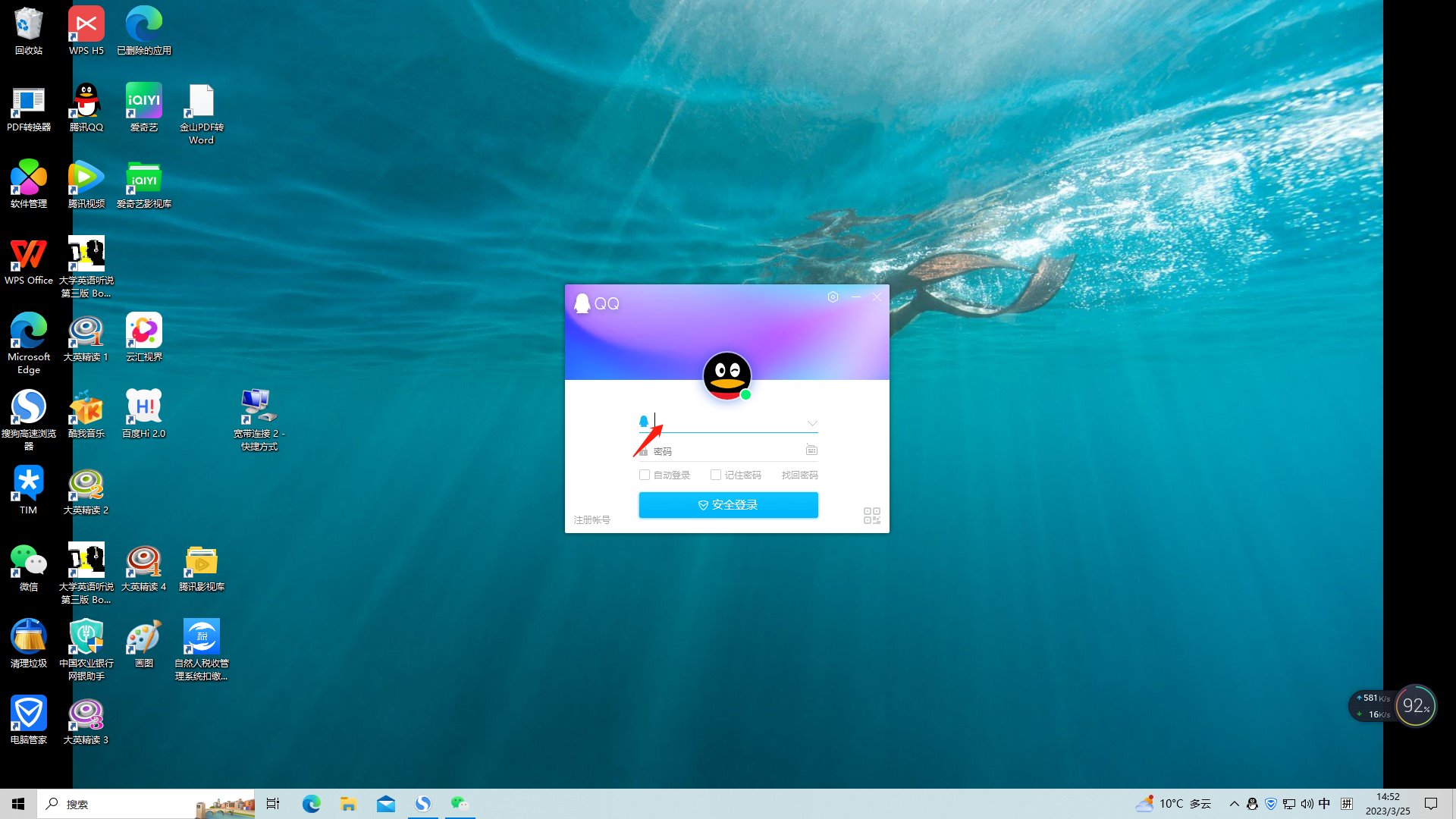Click the WPS Office desktop icon
This screenshot has height=819, width=1456.
point(29,259)
